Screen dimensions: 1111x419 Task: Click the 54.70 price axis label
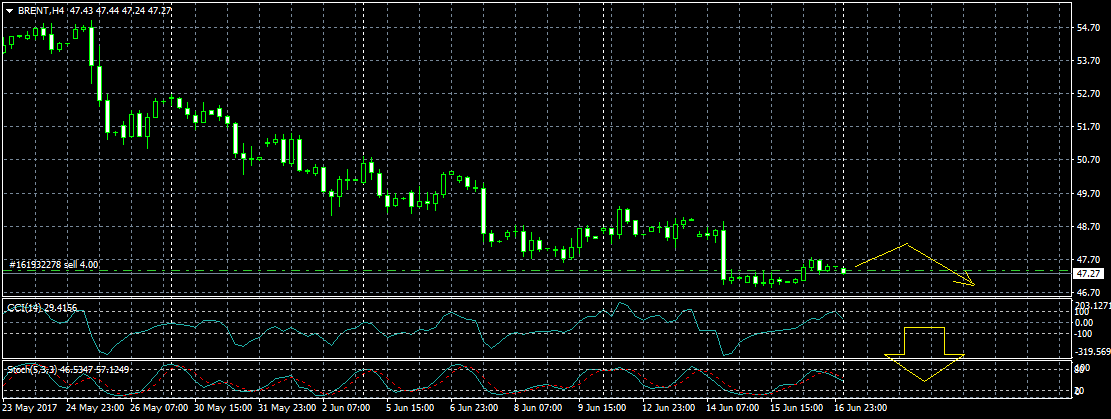point(1088,27)
